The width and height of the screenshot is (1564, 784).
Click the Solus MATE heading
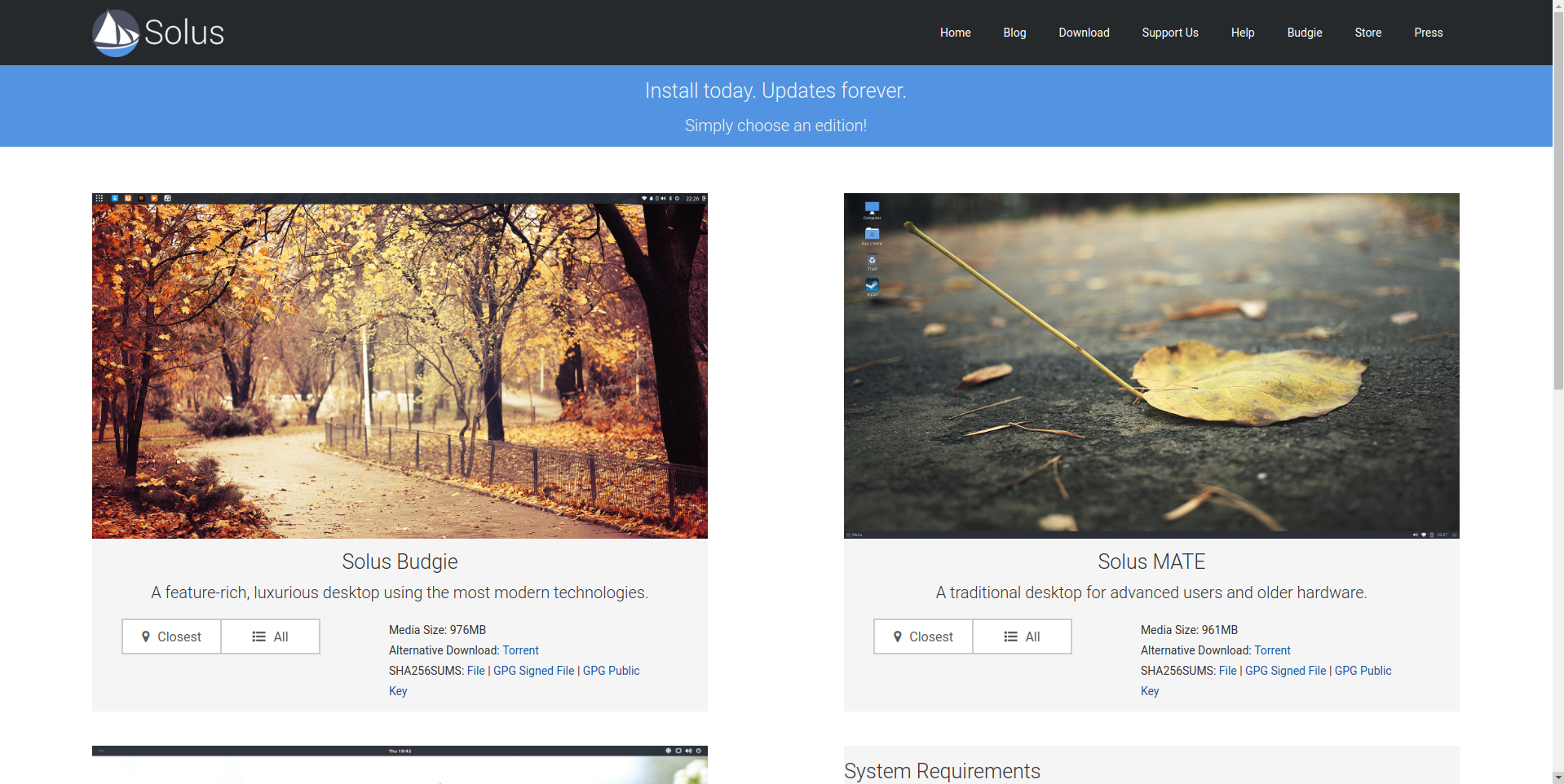point(1151,562)
